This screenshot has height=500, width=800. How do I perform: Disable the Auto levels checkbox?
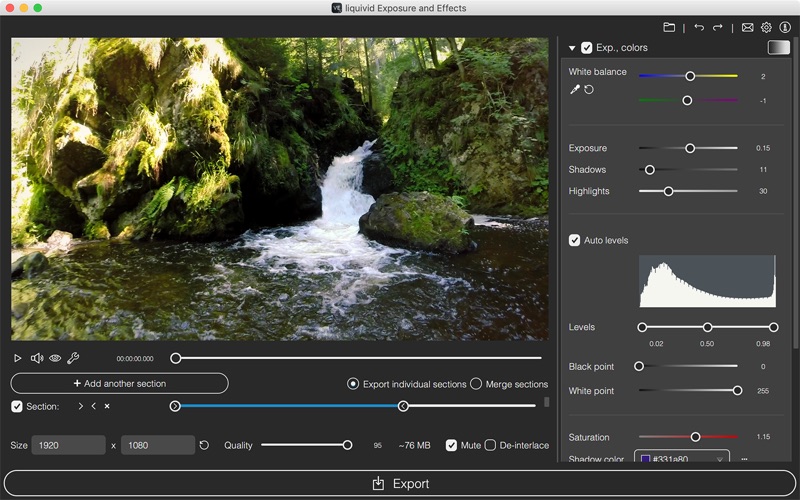(575, 240)
